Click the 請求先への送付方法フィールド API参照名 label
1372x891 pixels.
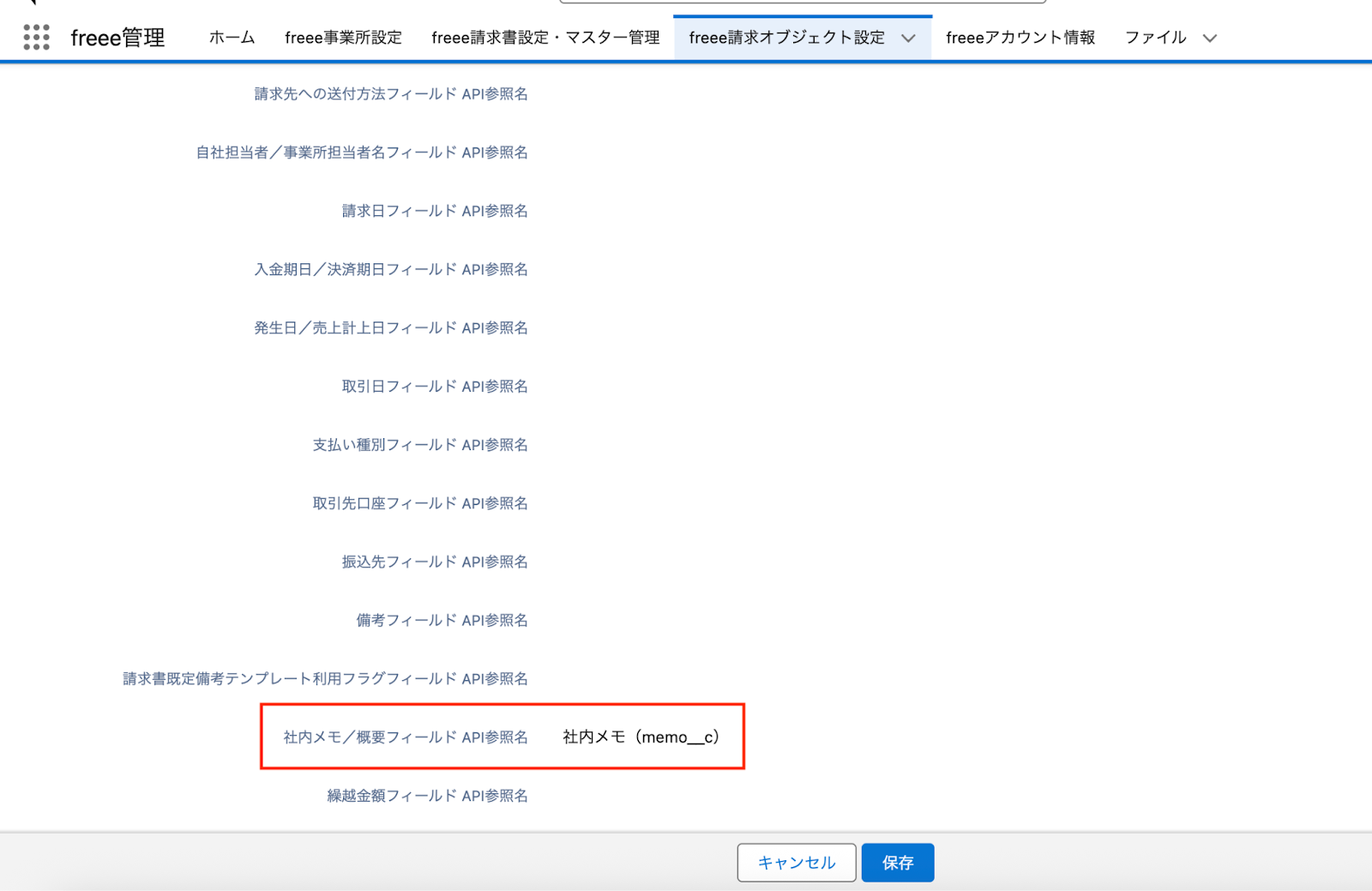click(391, 94)
